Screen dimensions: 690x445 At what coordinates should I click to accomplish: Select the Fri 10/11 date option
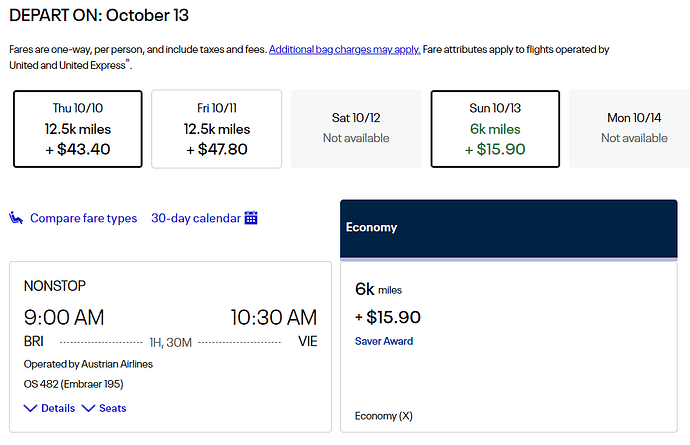pos(217,129)
